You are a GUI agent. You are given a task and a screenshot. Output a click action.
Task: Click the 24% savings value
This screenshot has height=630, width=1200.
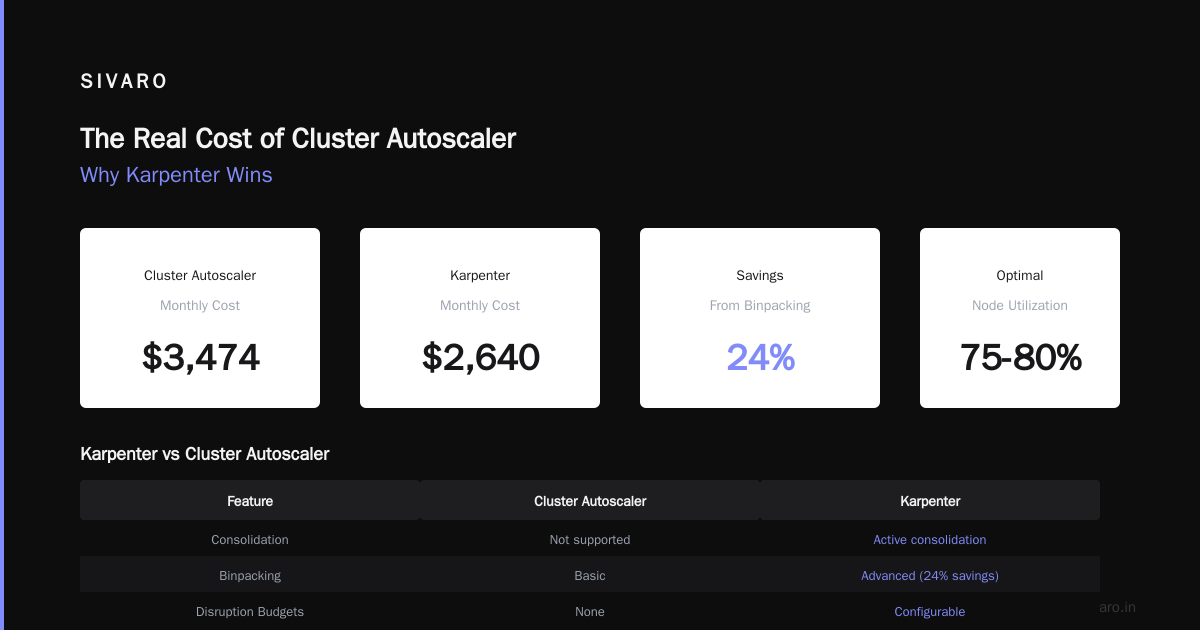click(x=760, y=357)
